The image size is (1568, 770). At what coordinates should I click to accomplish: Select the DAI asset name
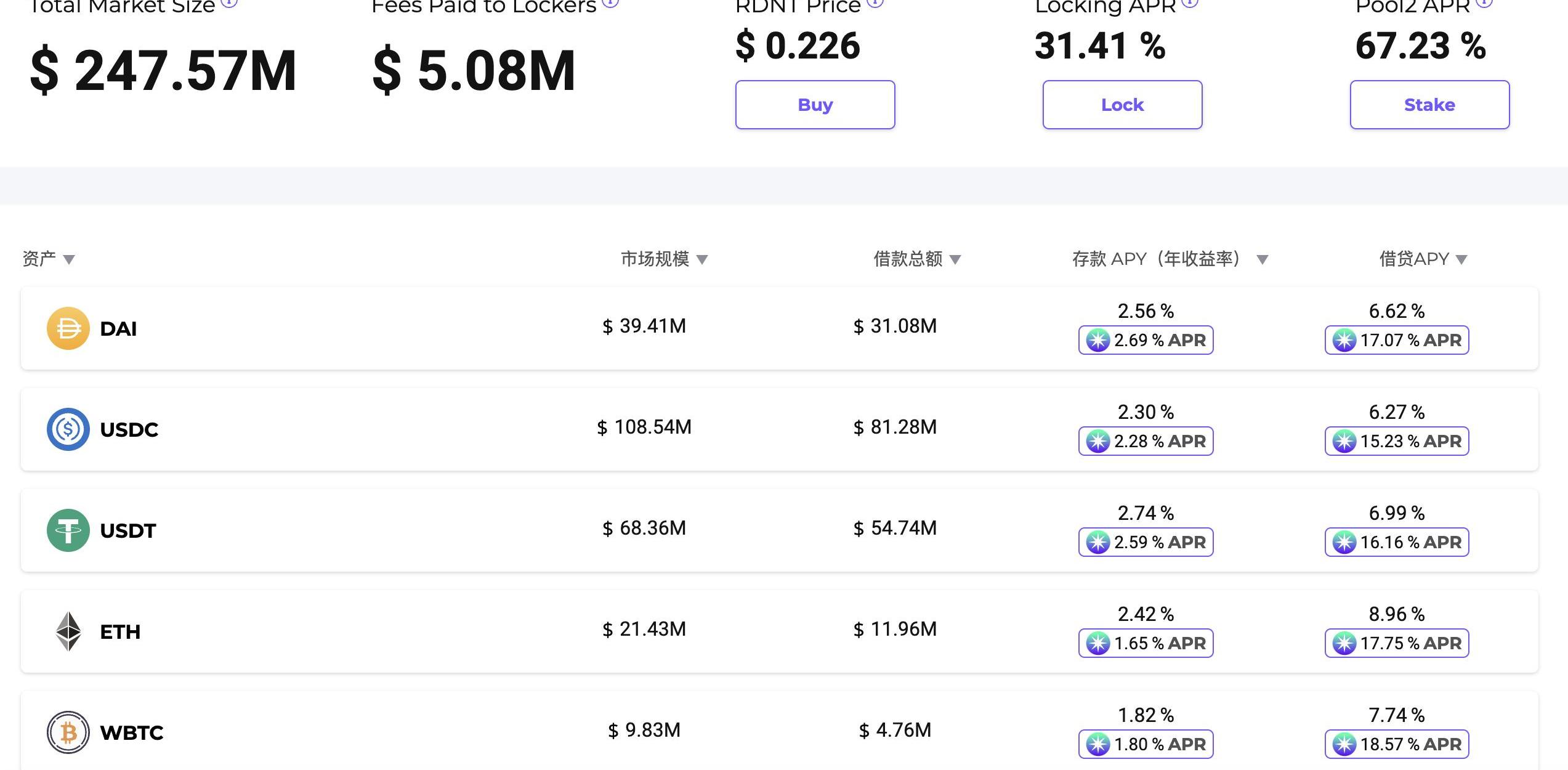[118, 329]
